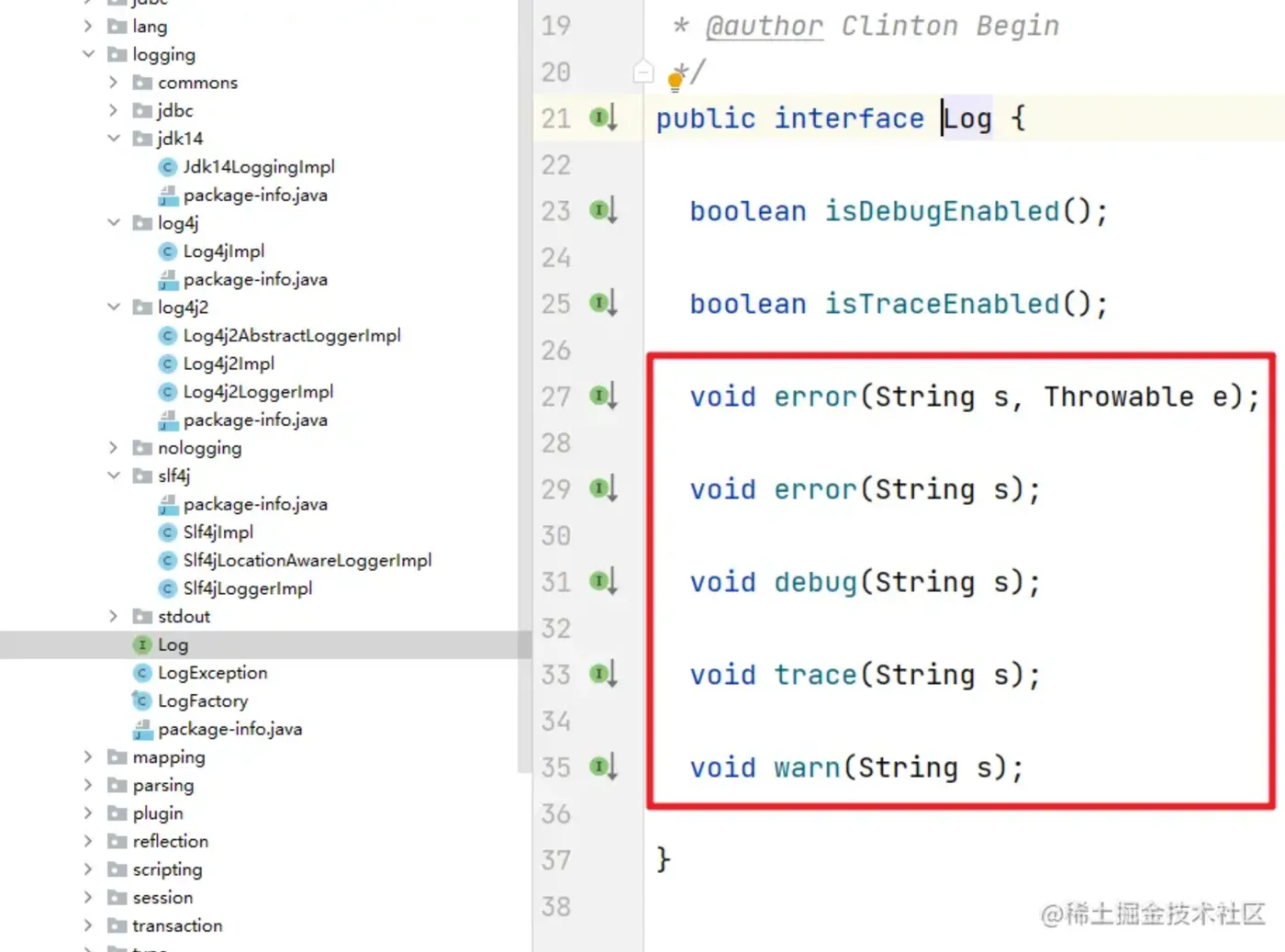Click the class icon of Slf4jImpl
The image size is (1285, 952).
[167, 532]
